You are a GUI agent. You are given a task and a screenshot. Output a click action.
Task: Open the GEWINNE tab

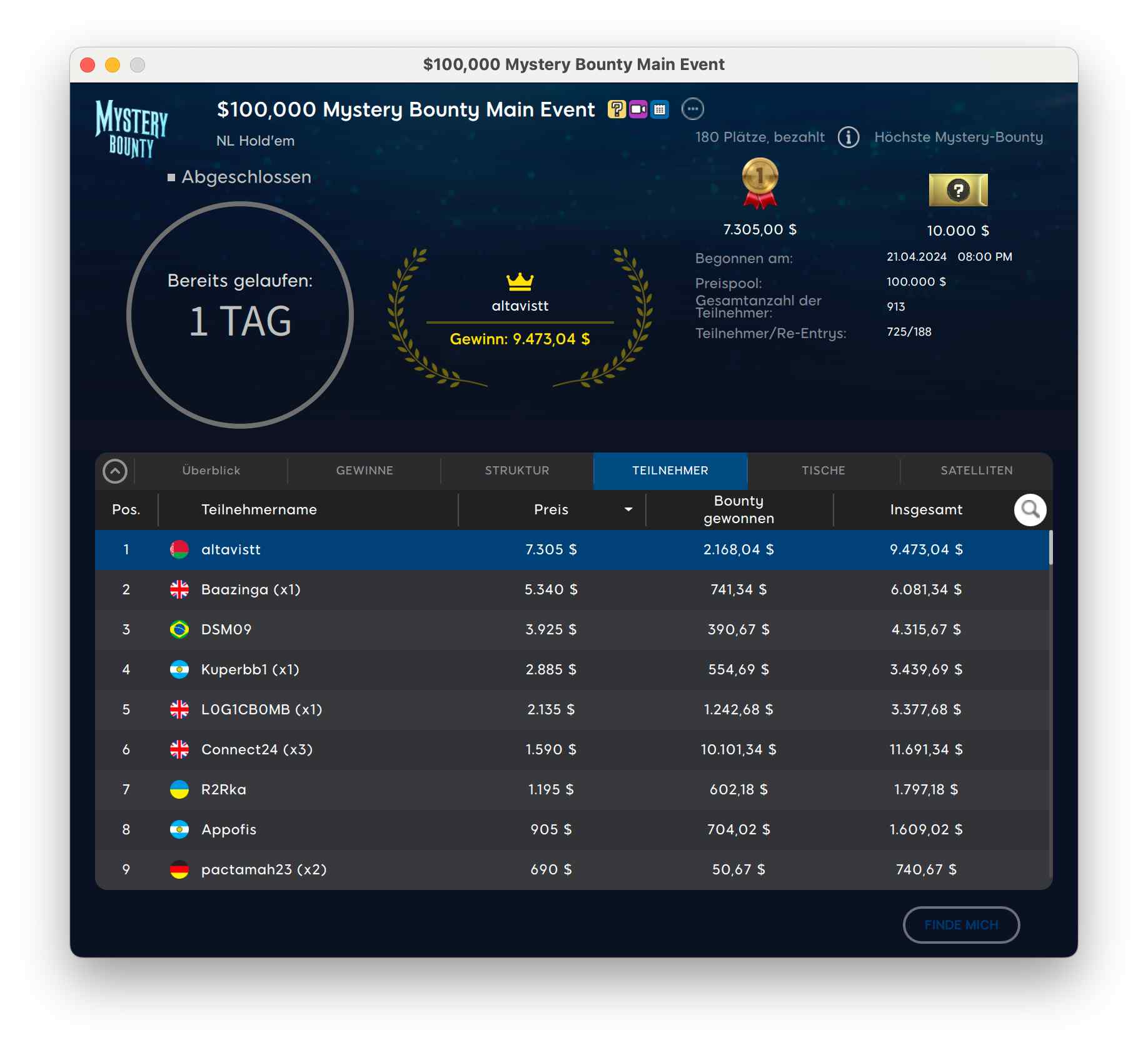coord(365,471)
